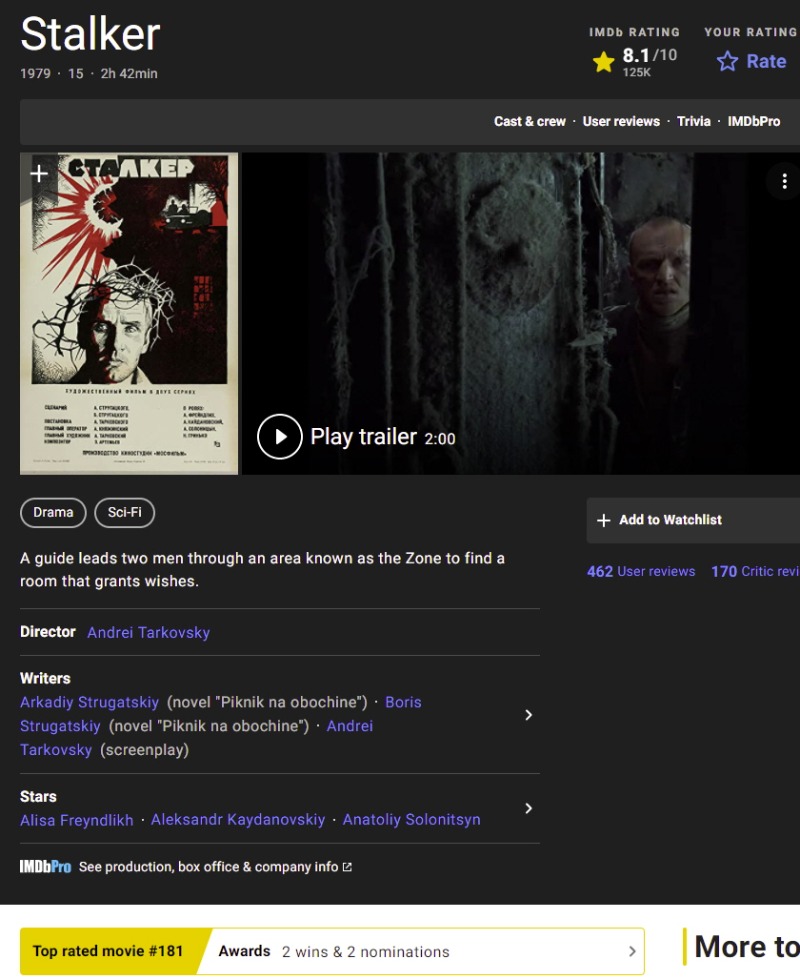Click the plus icon in Add to Watchlist
Screen dimensions: 800x980
coord(603,520)
